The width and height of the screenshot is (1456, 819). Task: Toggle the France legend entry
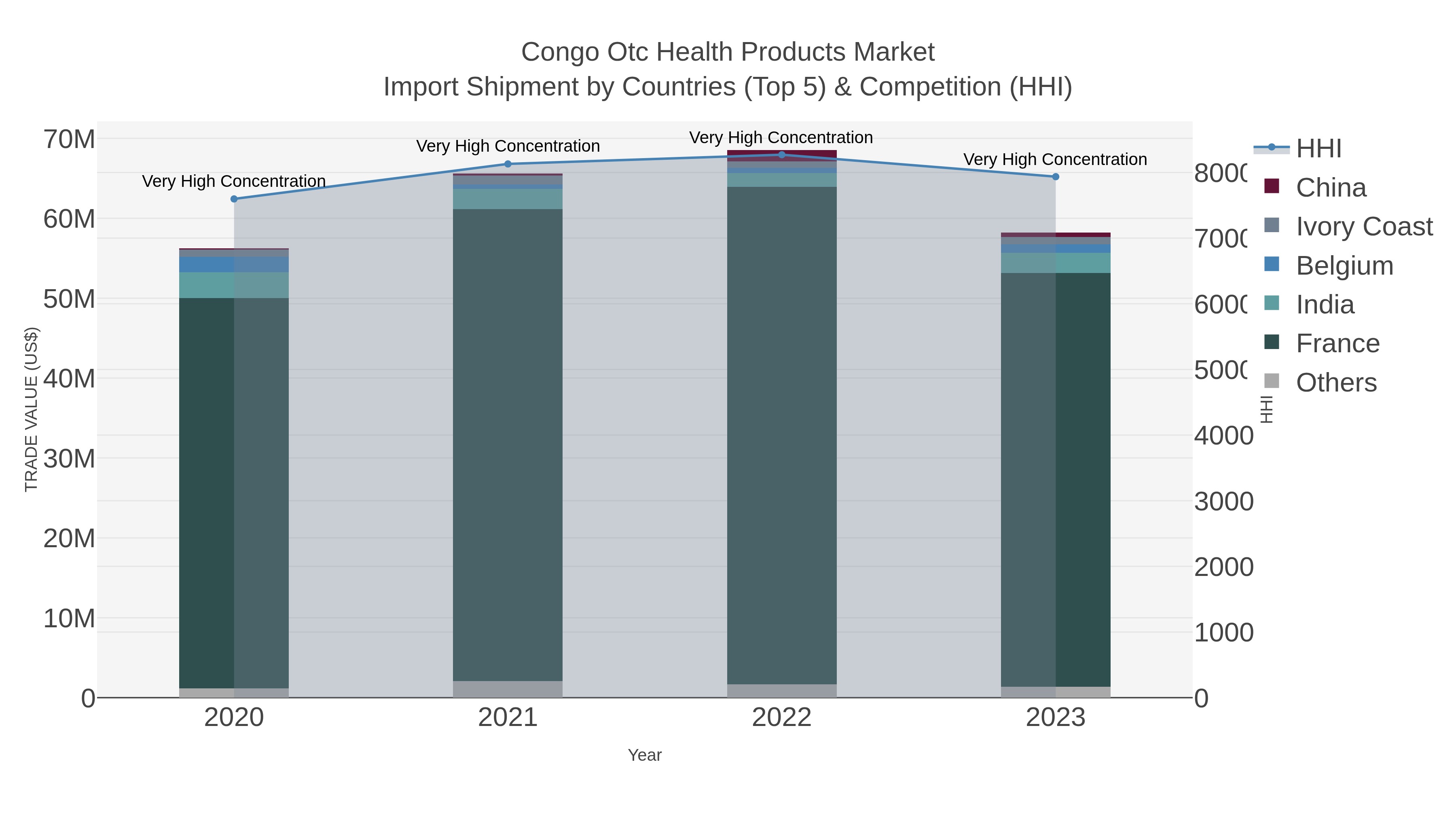click(x=1322, y=344)
